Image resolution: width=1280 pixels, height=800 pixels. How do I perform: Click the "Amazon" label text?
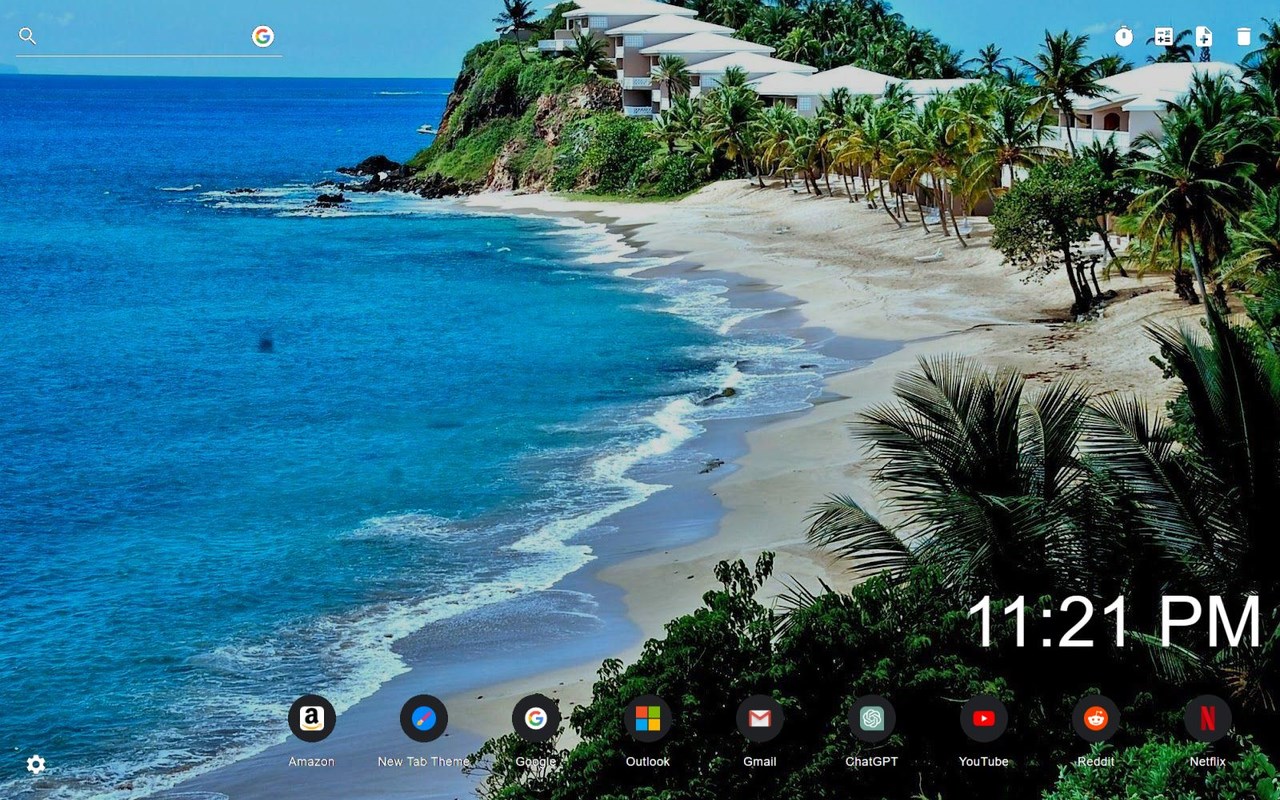pyautogui.click(x=312, y=762)
